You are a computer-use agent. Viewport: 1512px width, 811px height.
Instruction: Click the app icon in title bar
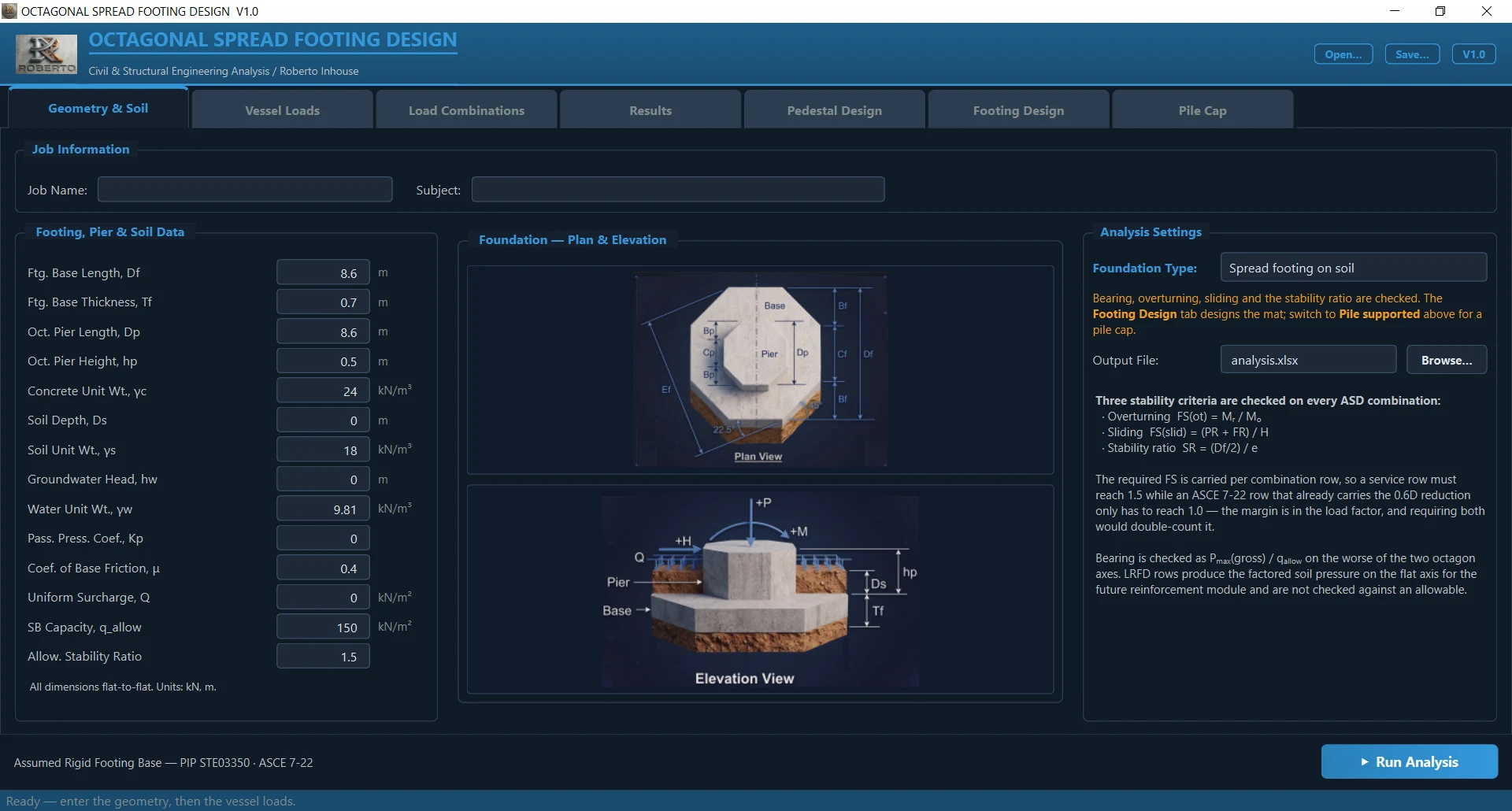pos(9,11)
